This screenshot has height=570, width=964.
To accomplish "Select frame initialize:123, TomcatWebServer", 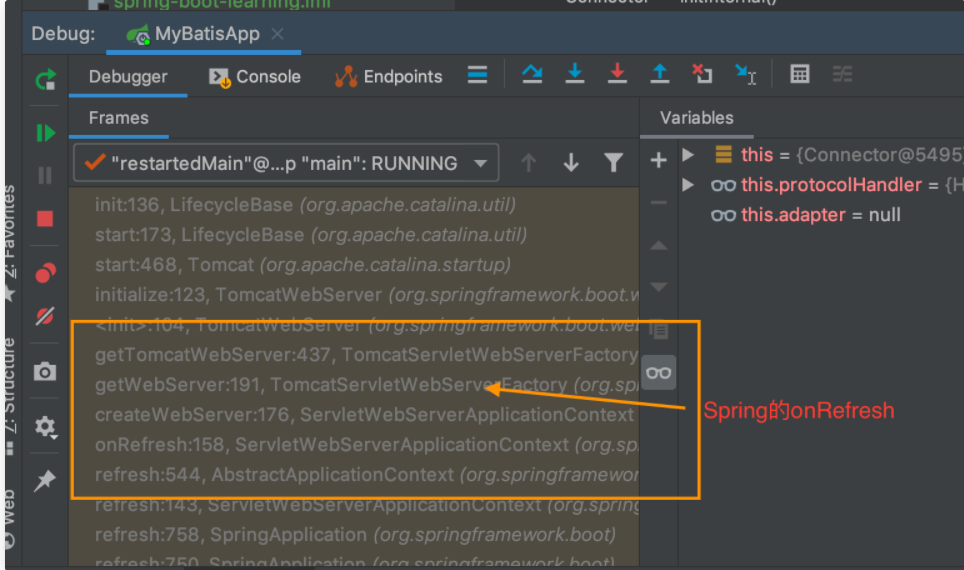I will tap(354, 295).
